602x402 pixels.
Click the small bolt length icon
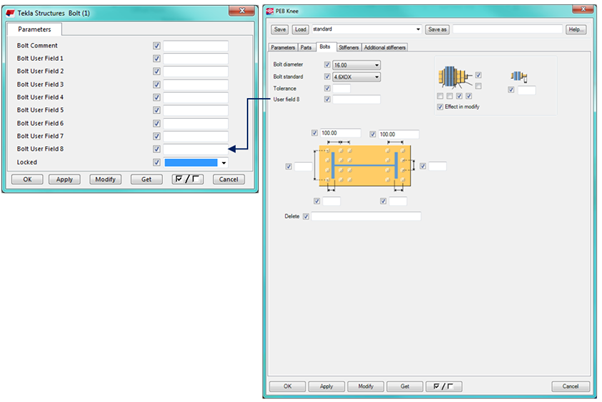pyautogui.click(x=518, y=76)
